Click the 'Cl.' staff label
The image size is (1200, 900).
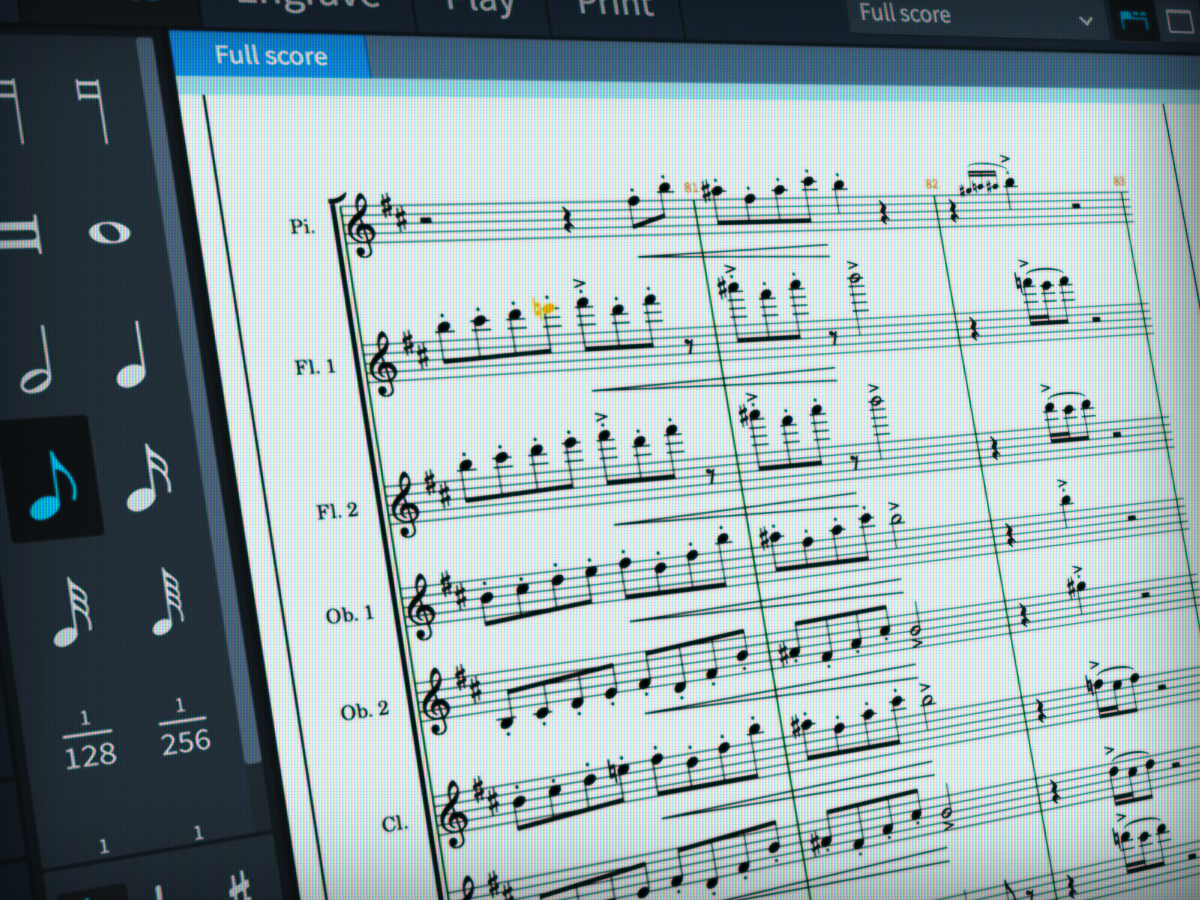click(x=393, y=825)
